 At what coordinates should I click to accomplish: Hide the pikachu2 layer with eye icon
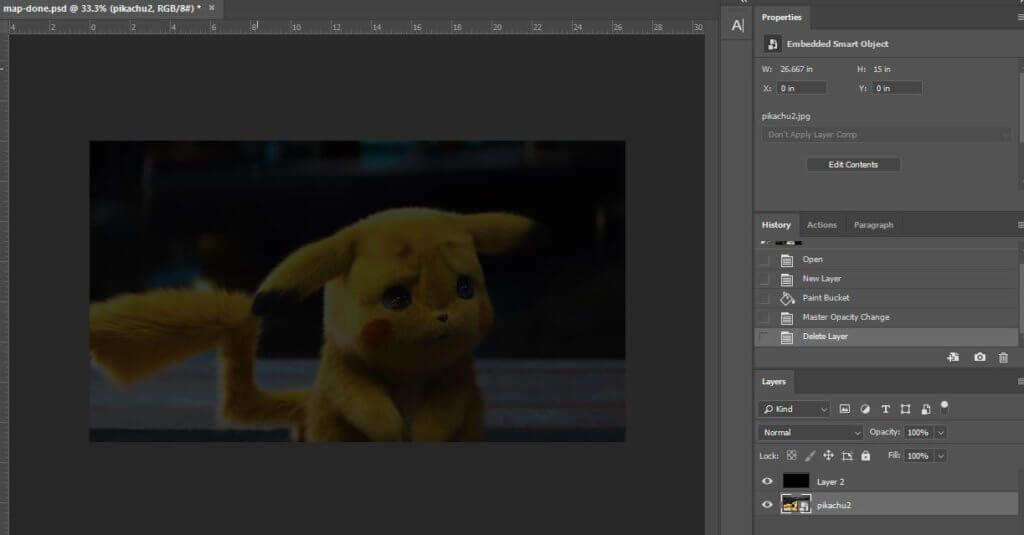[767, 504]
